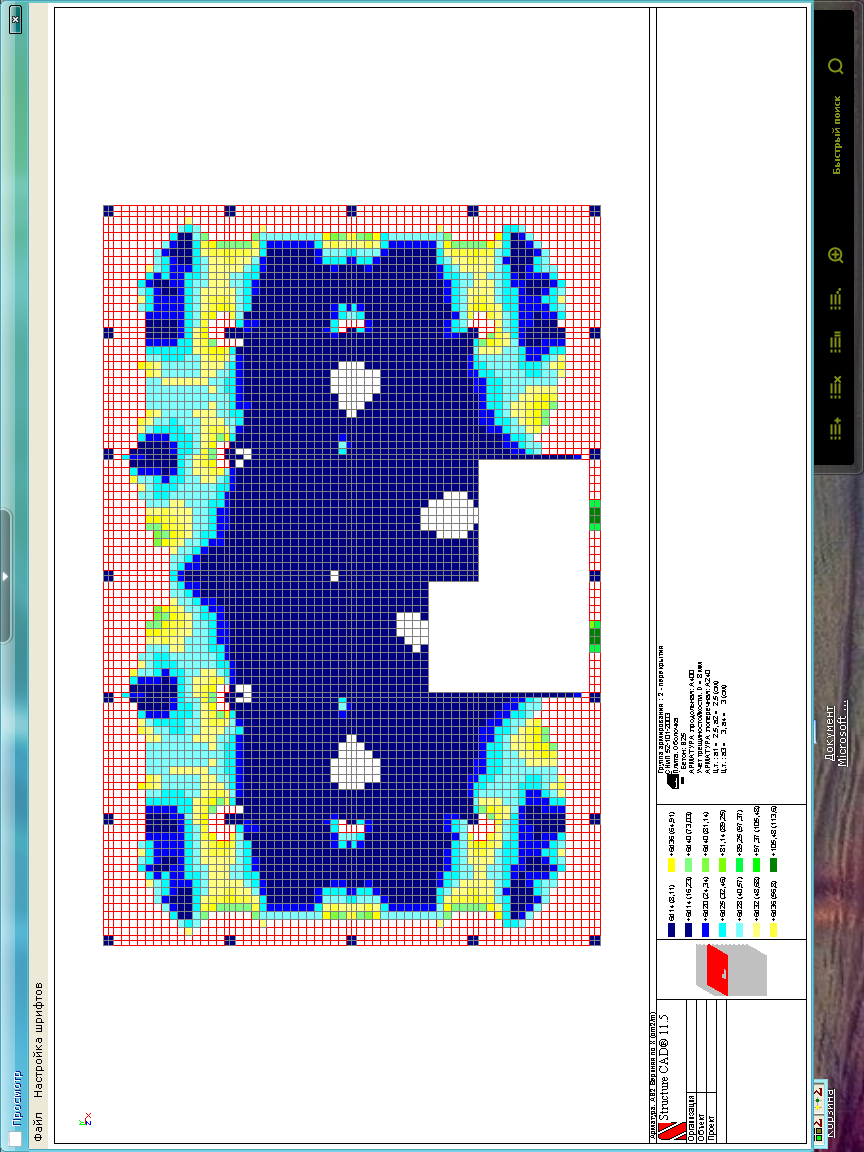The width and height of the screenshot is (864, 1152).
Task: Click the list icon with plus sign
Action: [x=836, y=429]
